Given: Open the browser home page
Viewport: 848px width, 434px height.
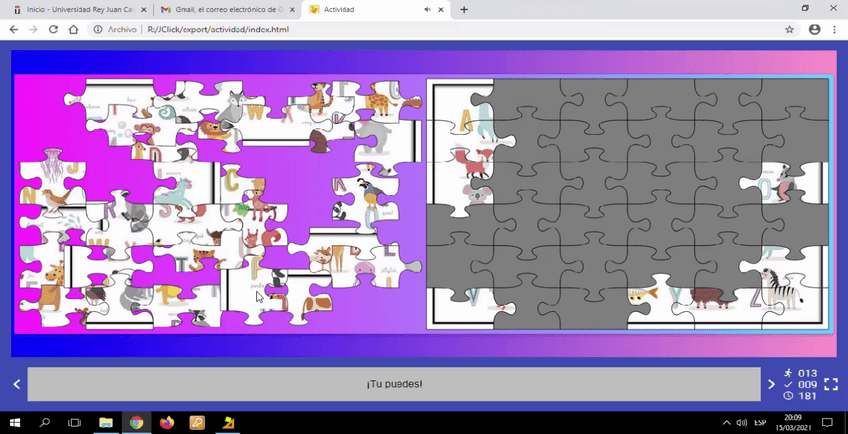Looking at the screenshot, I should (73, 29).
